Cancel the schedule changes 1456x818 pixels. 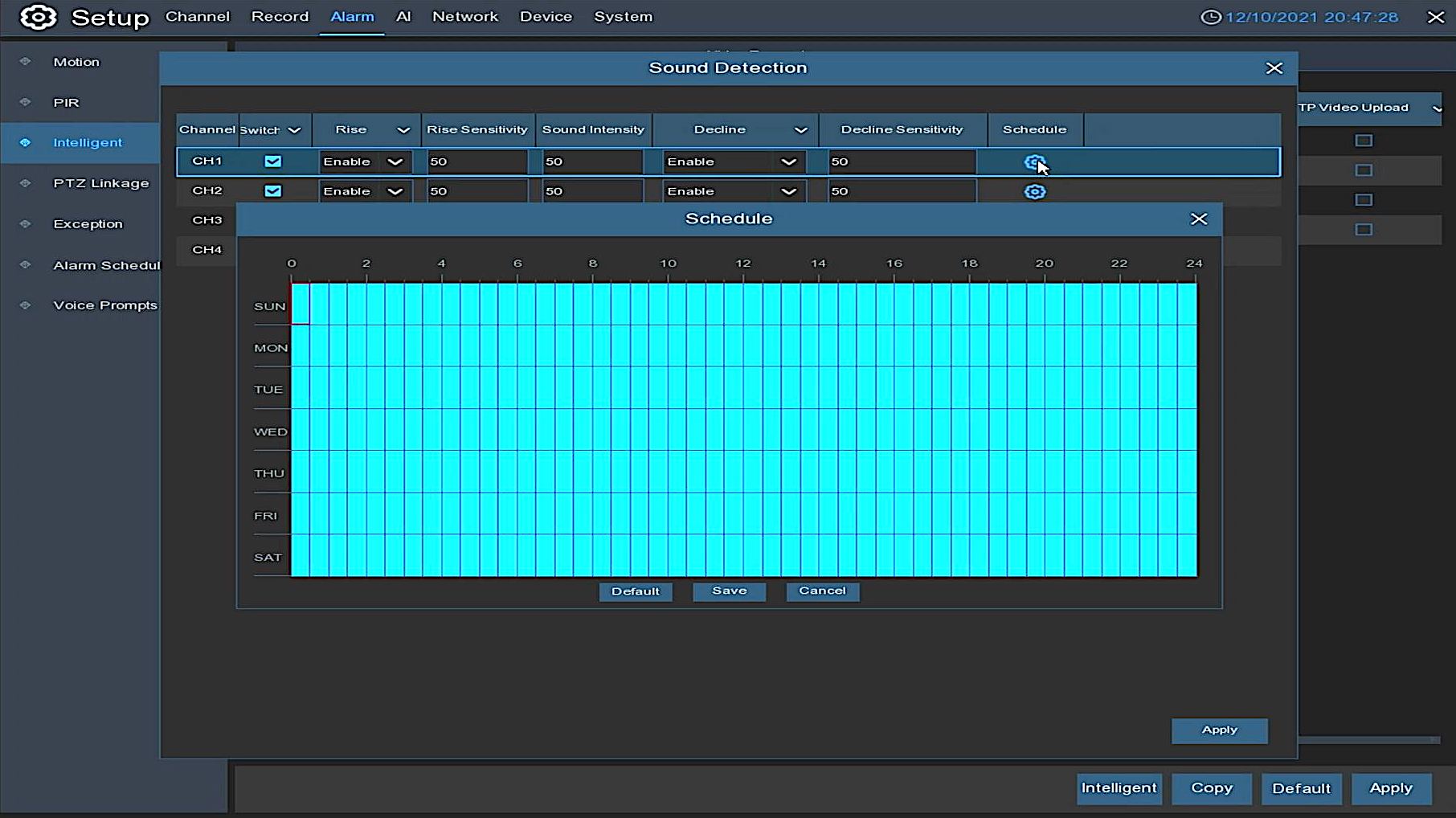pos(822,591)
